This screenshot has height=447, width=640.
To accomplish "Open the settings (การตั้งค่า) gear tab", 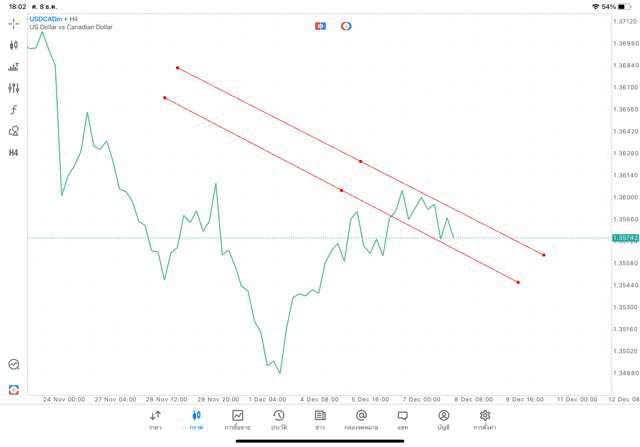I will pos(485,420).
